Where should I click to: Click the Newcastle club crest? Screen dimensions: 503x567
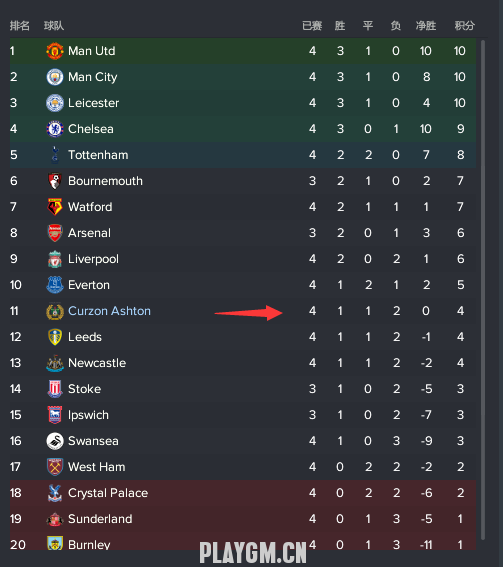pyautogui.click(x=55, y=363)
